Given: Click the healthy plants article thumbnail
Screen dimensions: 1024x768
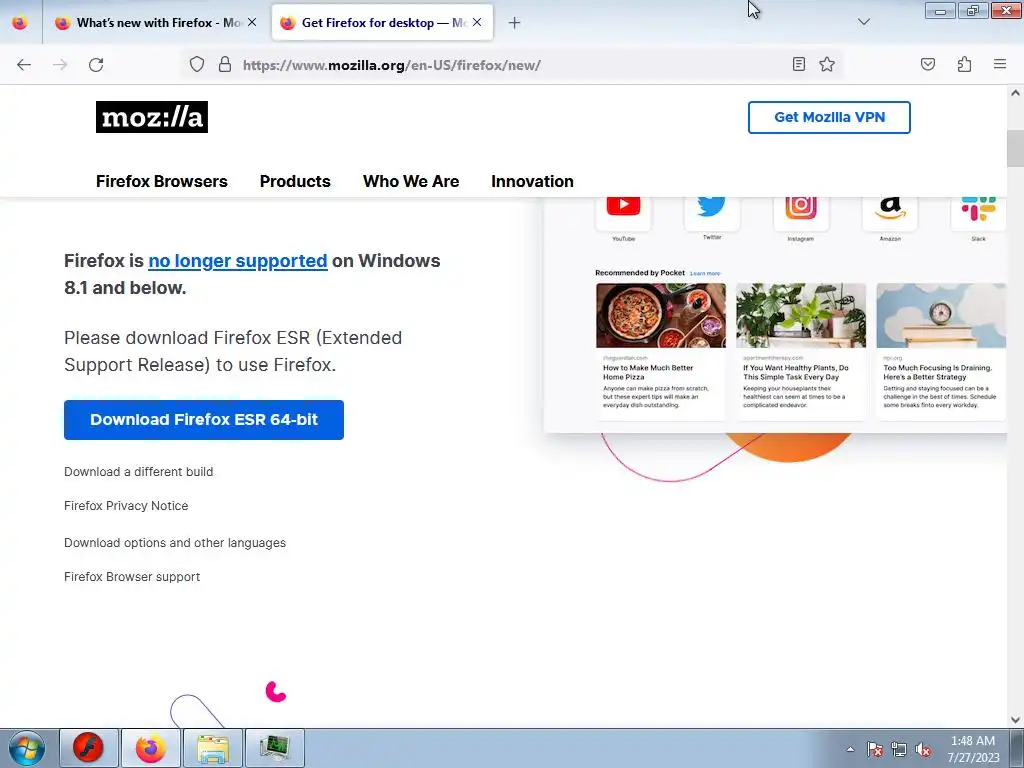Looking at the screenshot, I should click(x=801, y=315).
